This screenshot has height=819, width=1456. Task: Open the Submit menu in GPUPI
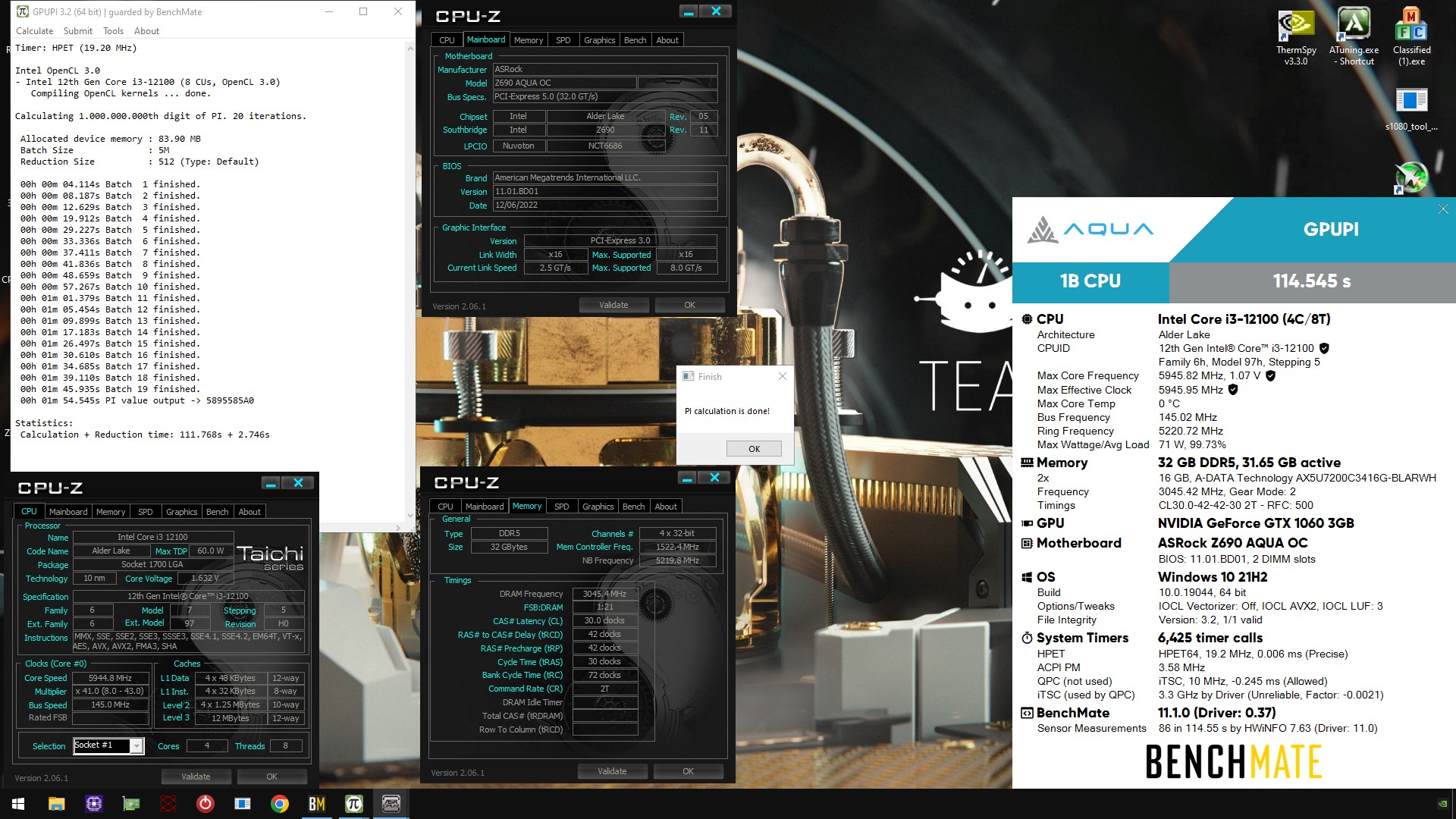click(77, 31)
